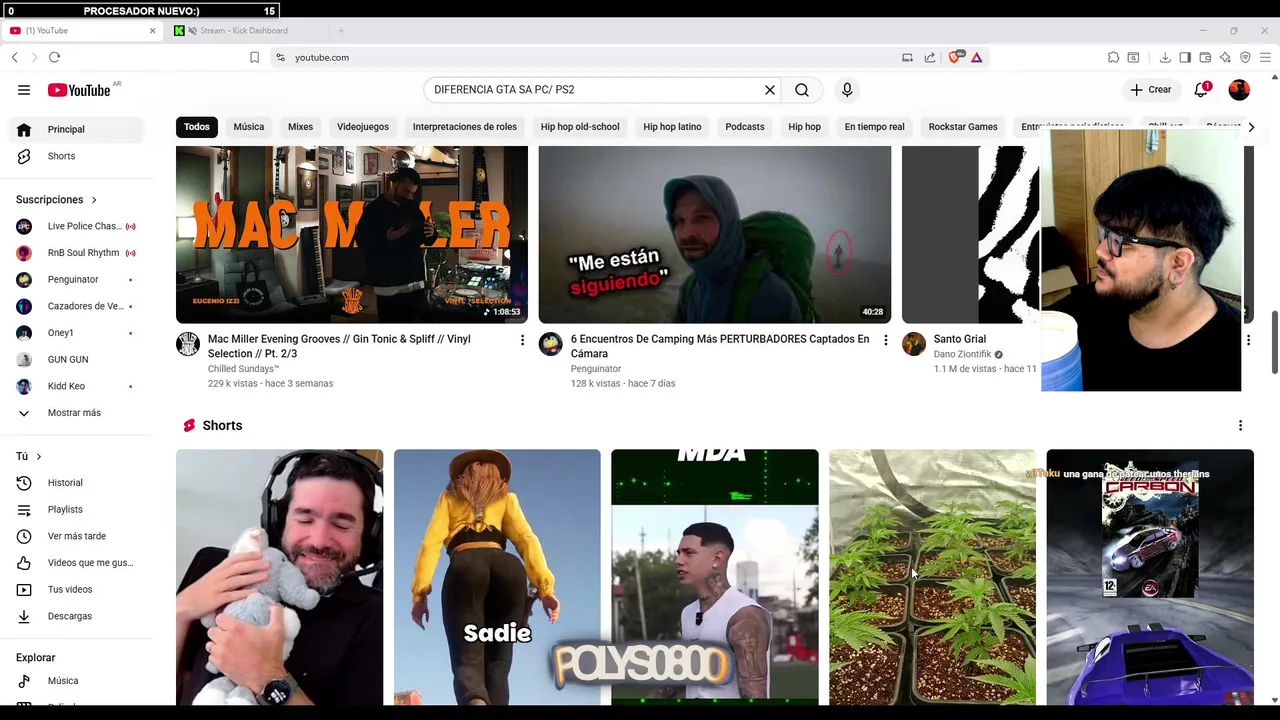The width and height of the screenshot is (1280, 720).
Task: Open the browser main menu icon
Action: pyautogui.click(x=1265, y=57)
